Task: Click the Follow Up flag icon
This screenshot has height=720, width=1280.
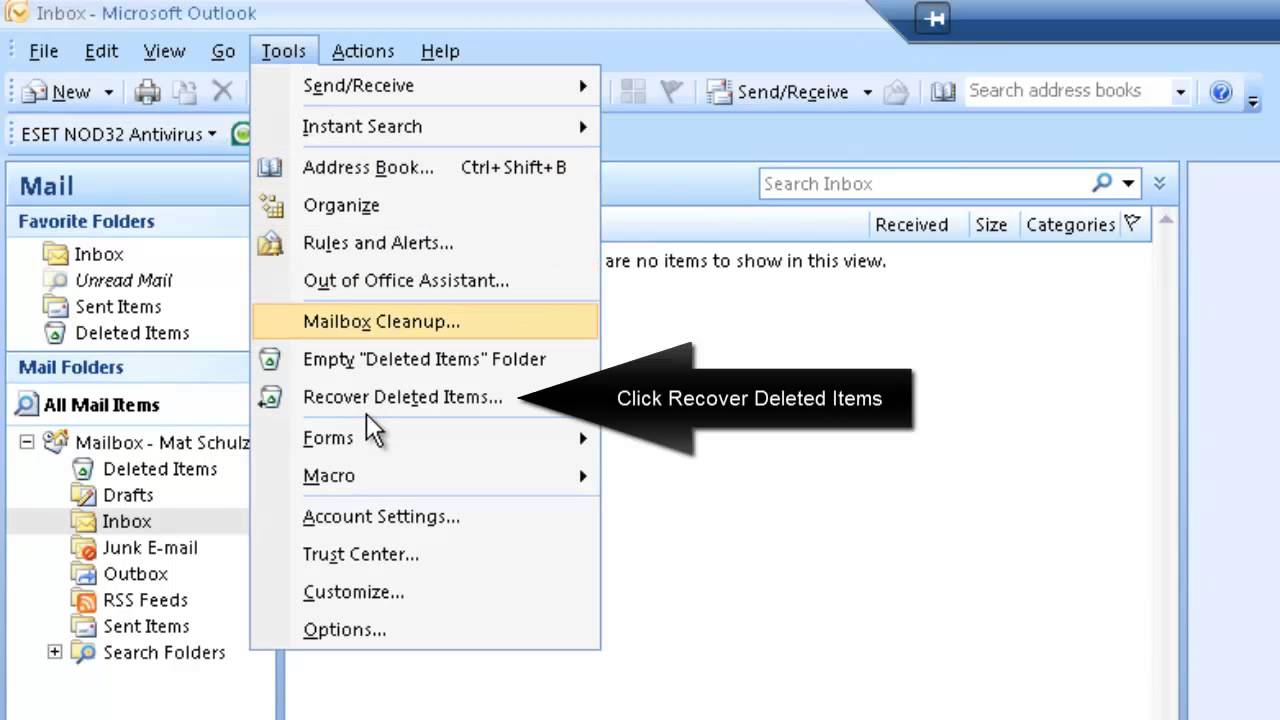Action: click(x=672, y=92)
